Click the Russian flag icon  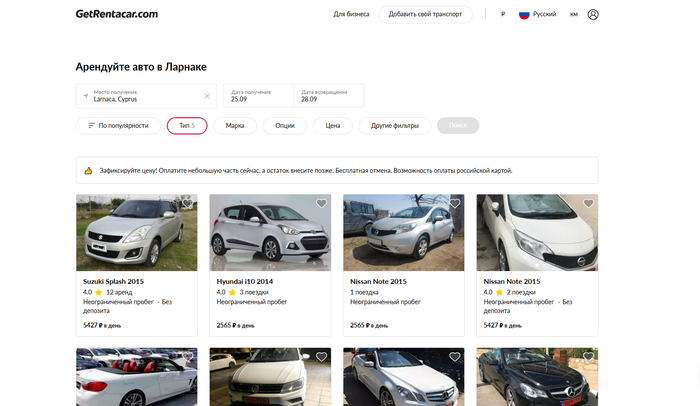point(523,15)
